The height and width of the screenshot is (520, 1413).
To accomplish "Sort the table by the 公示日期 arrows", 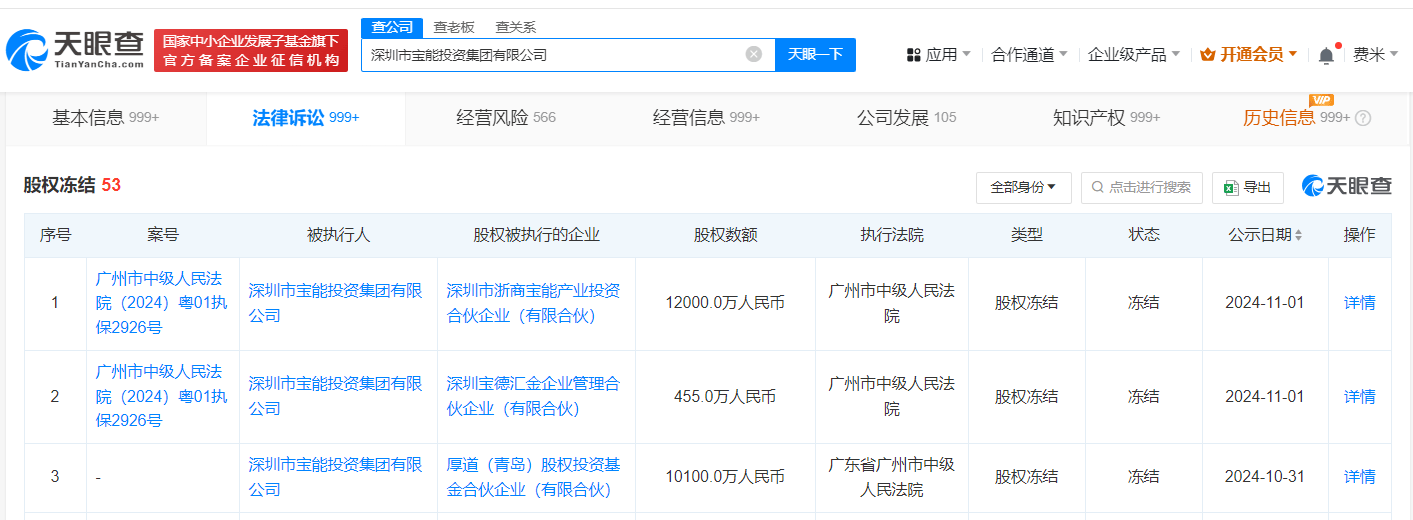I will pyautogui.click(x=1298, y=236).
